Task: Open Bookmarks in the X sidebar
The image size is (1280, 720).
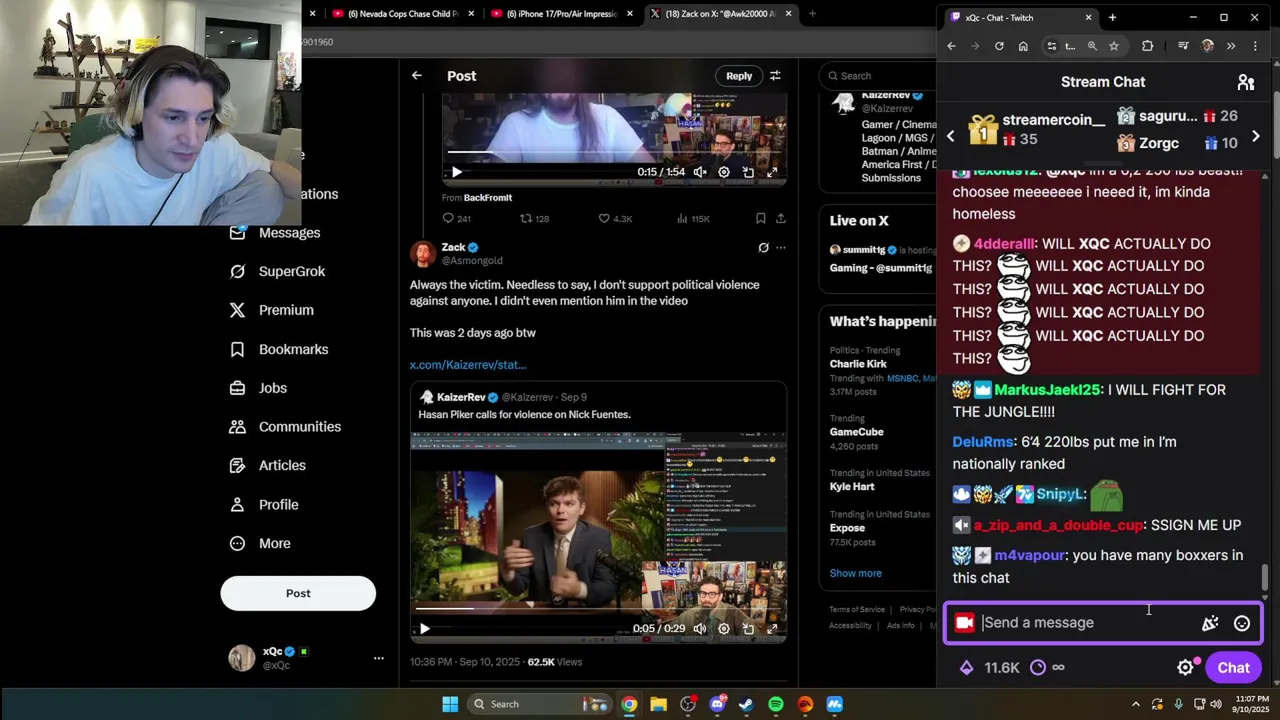Action: (279, 349)
